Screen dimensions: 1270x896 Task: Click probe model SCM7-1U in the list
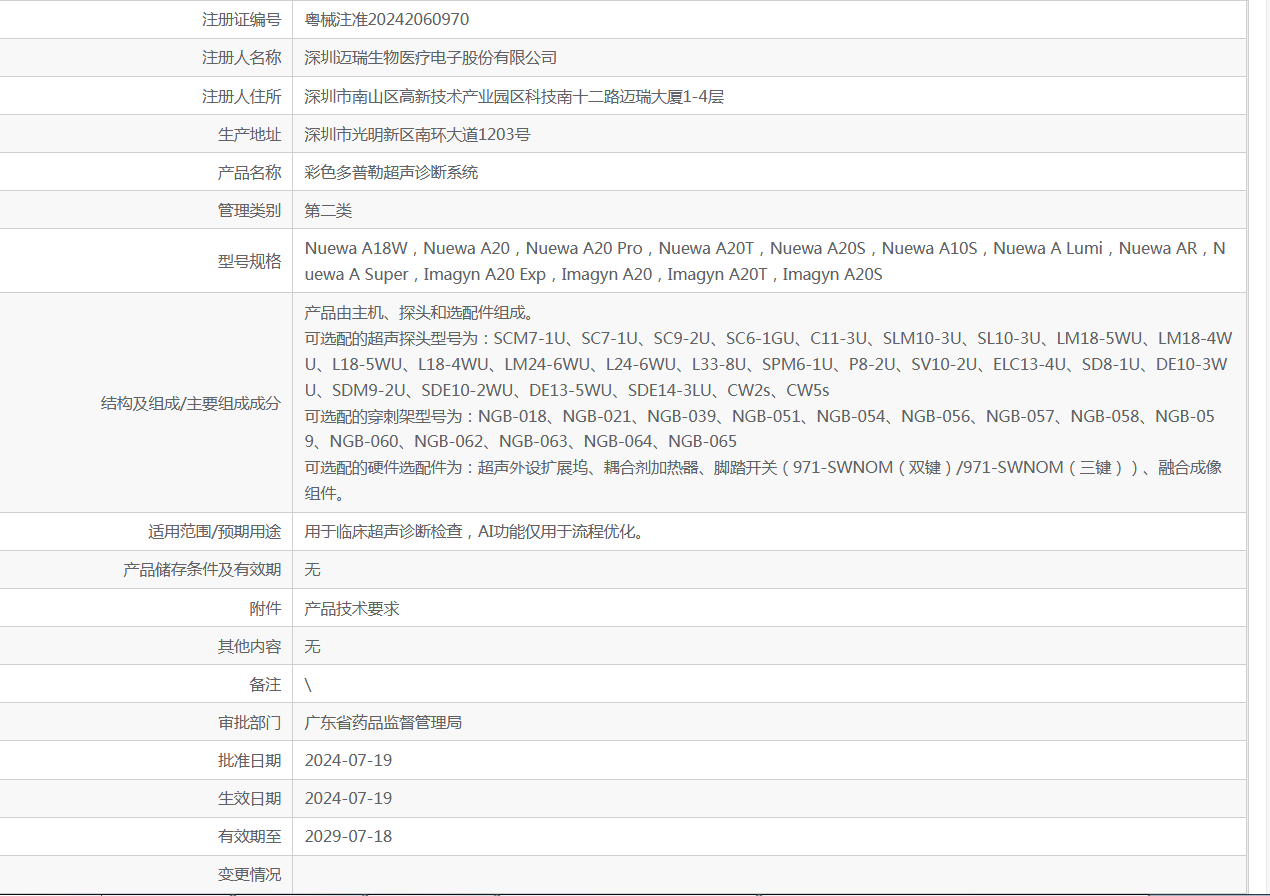point(531,338)
